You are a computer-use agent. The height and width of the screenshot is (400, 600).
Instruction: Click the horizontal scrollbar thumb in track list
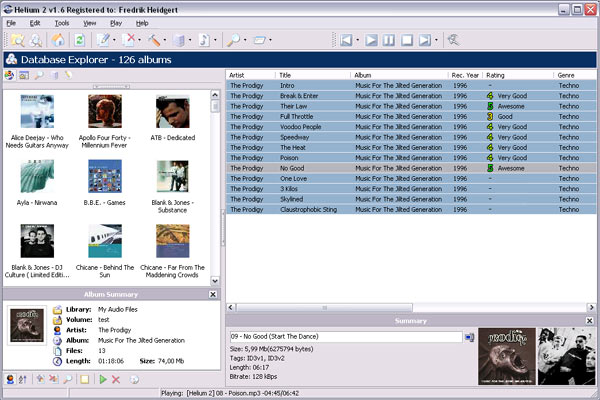click(x=324, y=307)
